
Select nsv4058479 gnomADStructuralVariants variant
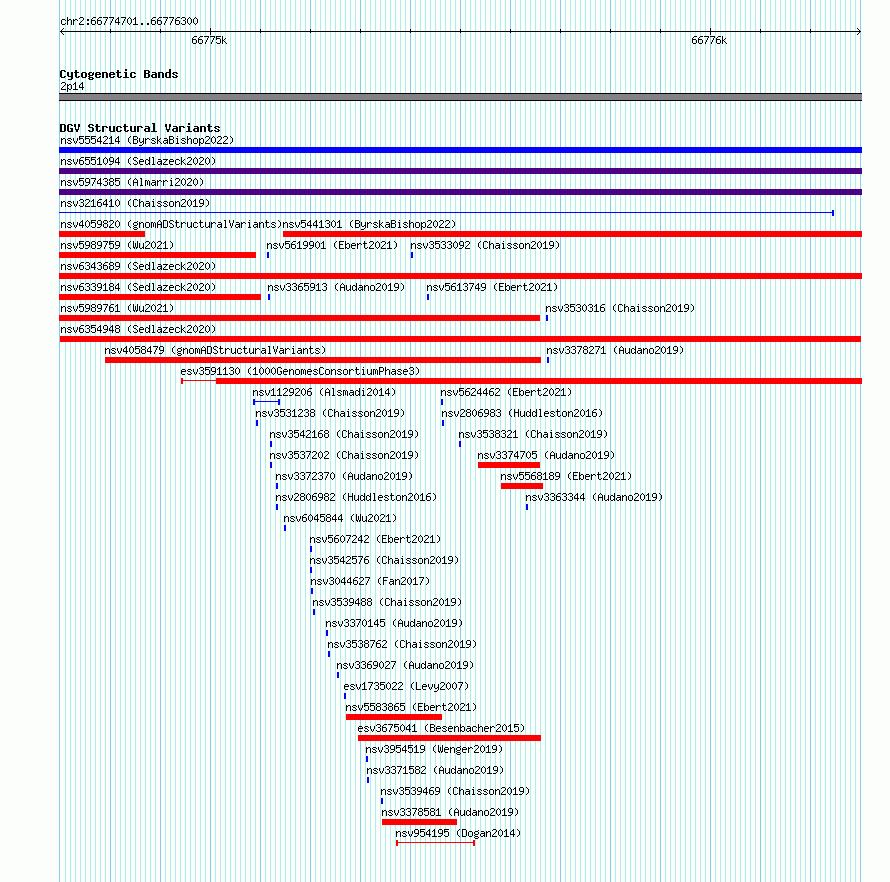click(215, 350)
